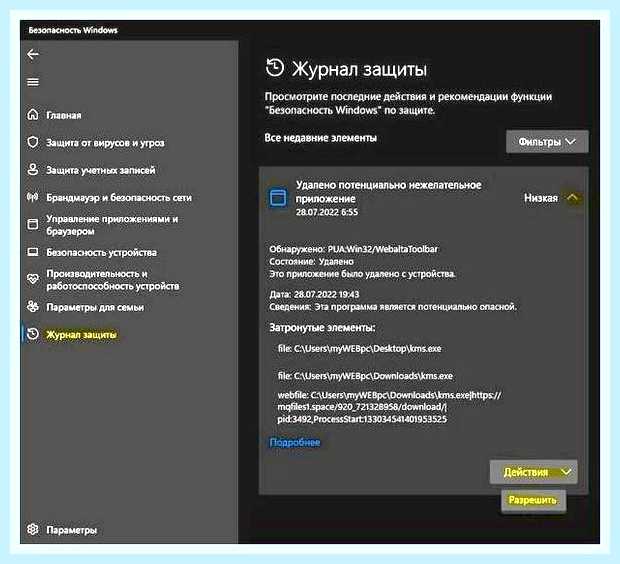Open the Действия dropdown button
This screenshot has height=564, width=620.
(533, 472)
